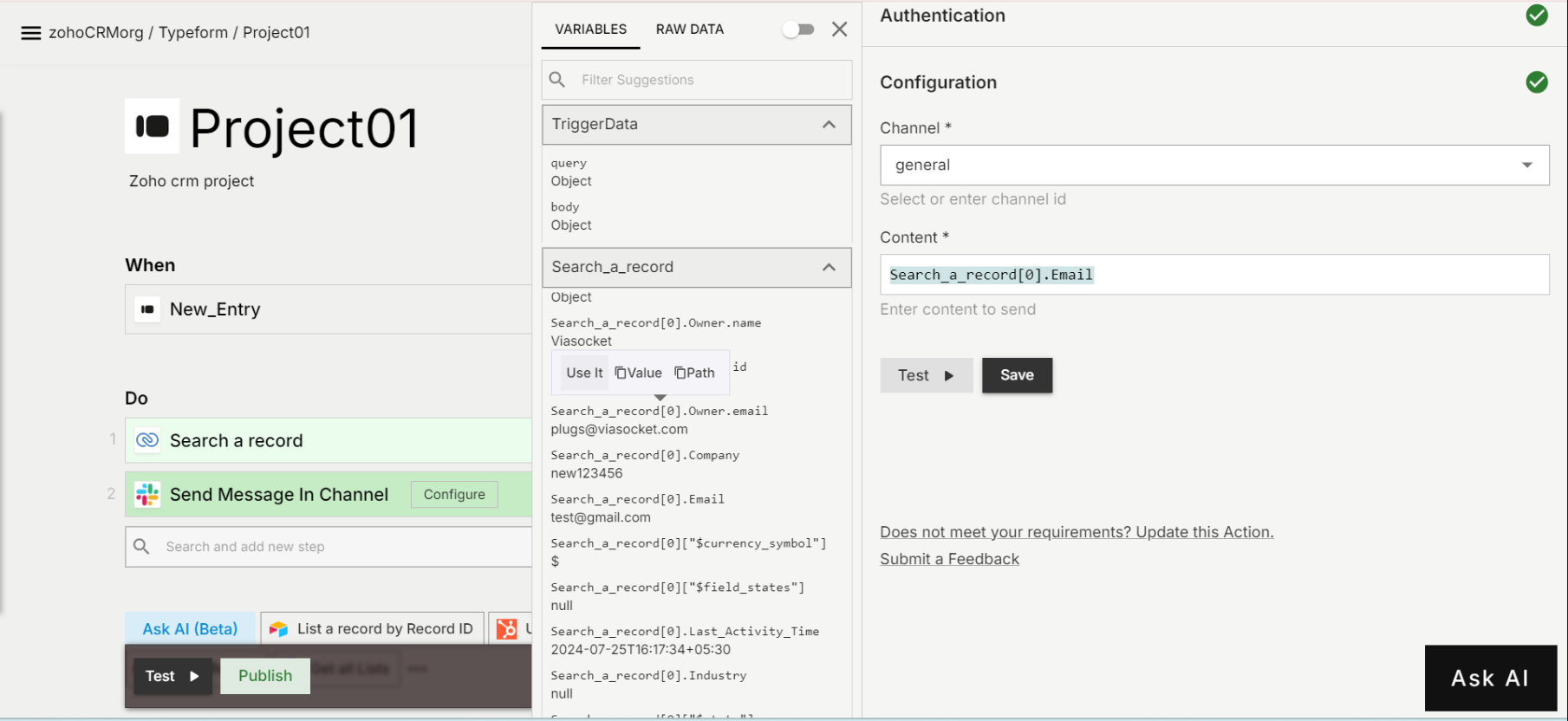Viewport: 1568px width, 721px height.
Task: Run Test from the bottom flow bar
Action: (172, 676)
